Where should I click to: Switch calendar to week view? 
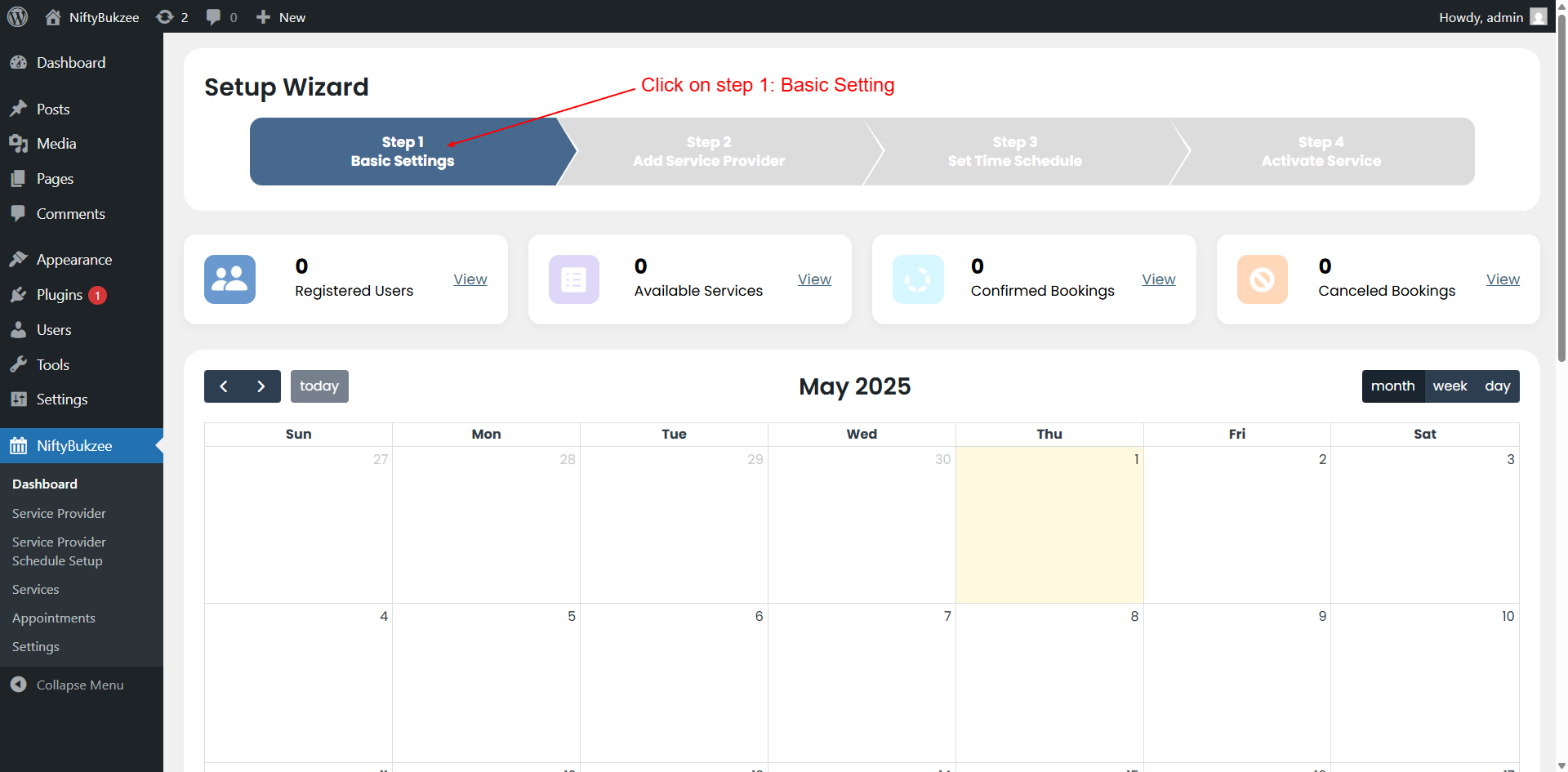[1450, 386]
